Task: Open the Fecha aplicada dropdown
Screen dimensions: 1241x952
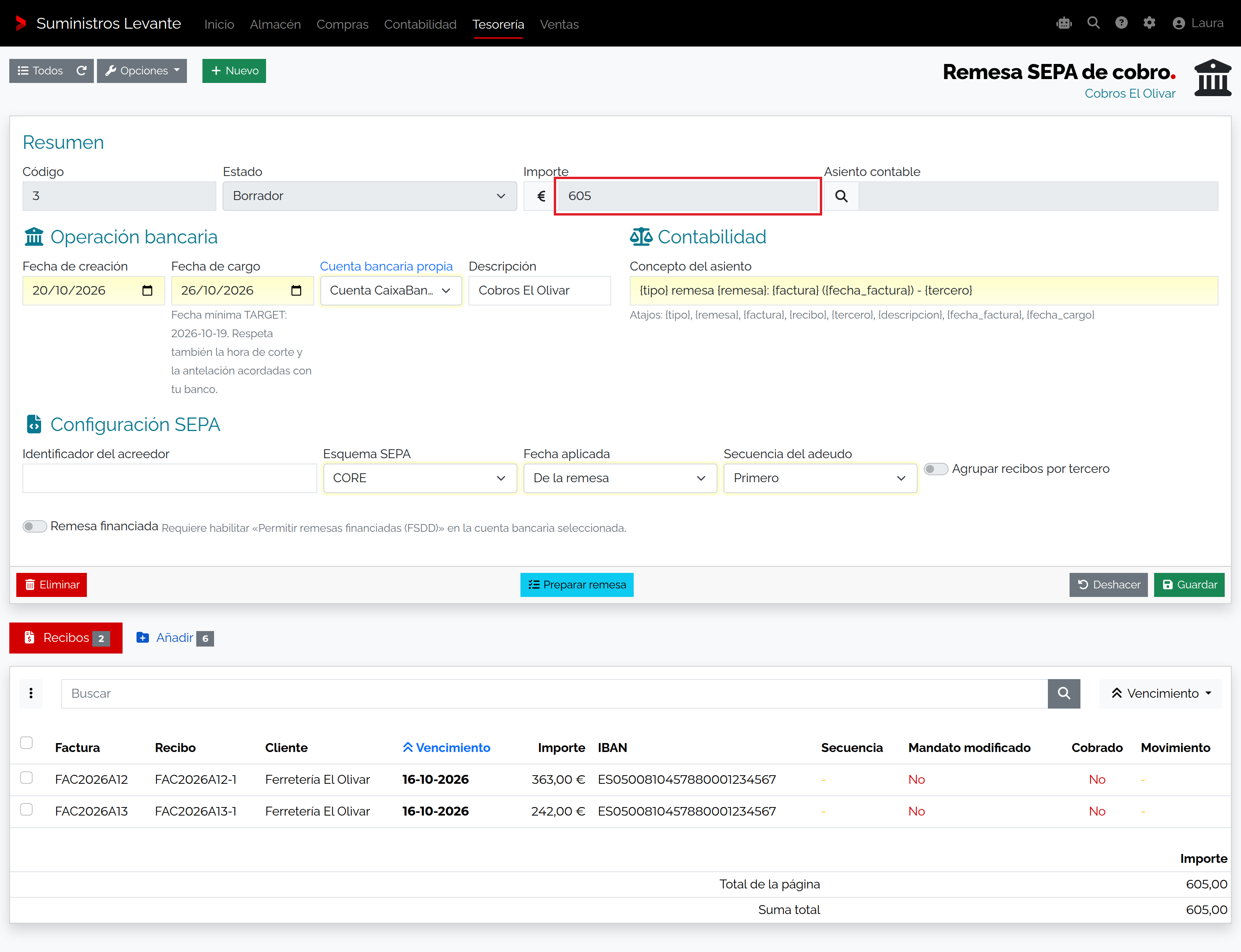Action: tap(620, 478)
